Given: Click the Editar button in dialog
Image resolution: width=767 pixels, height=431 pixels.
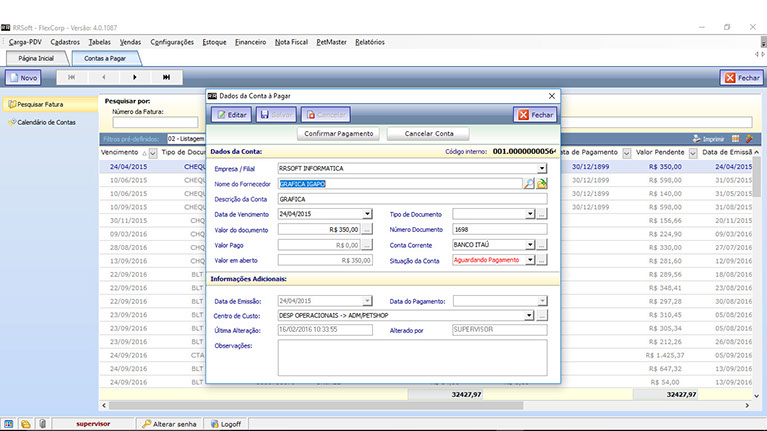Looking at the screenshot, I should click(230, 115).
